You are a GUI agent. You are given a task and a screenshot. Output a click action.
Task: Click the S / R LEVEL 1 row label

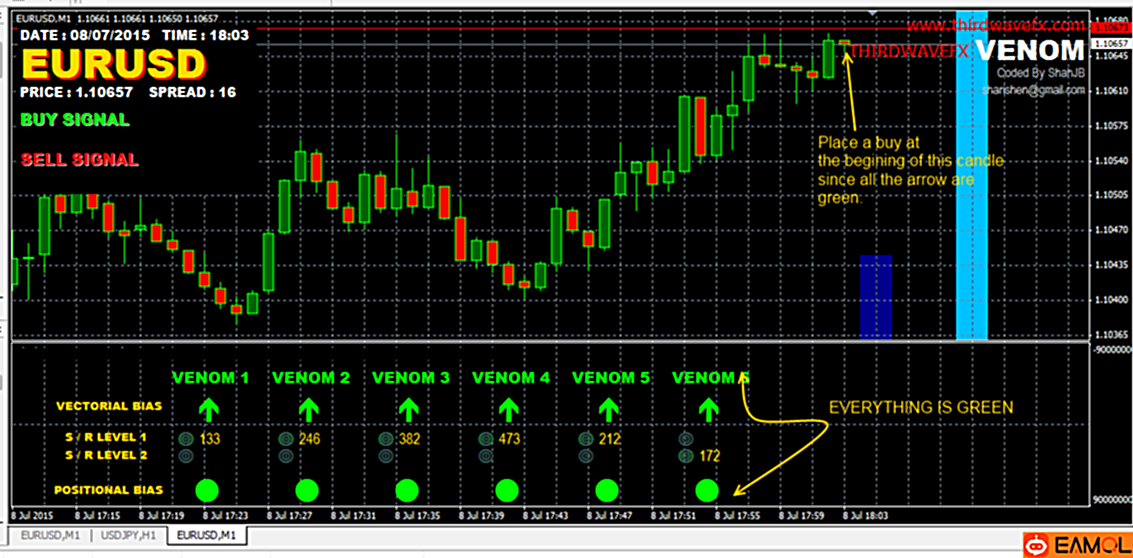coord(105,437)
